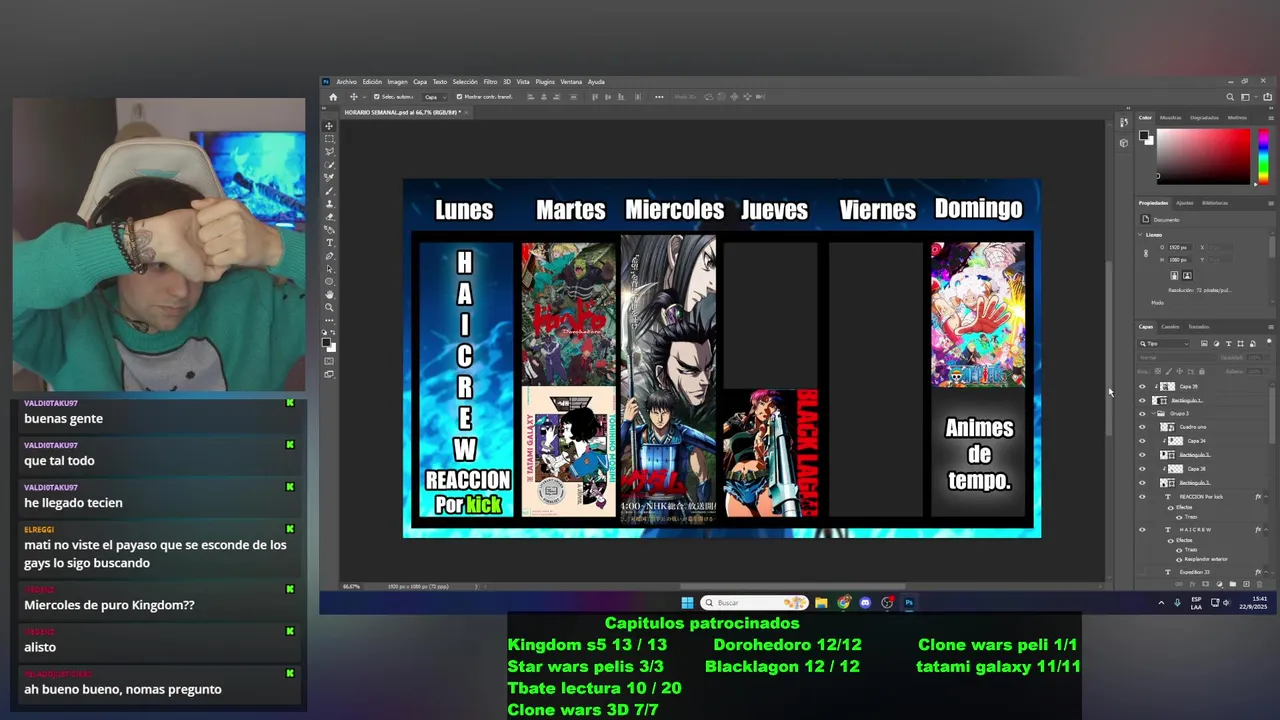Viewport: 1280px width, 720px height.
Task: Open the Propiedades panel options menu
Action: [1271, 203]
